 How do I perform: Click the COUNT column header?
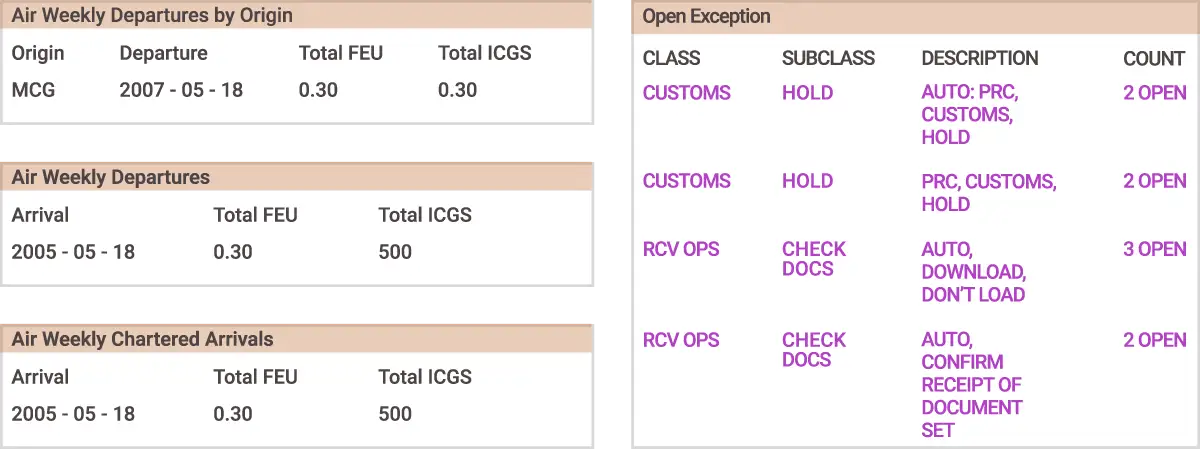coord(1154,59)
